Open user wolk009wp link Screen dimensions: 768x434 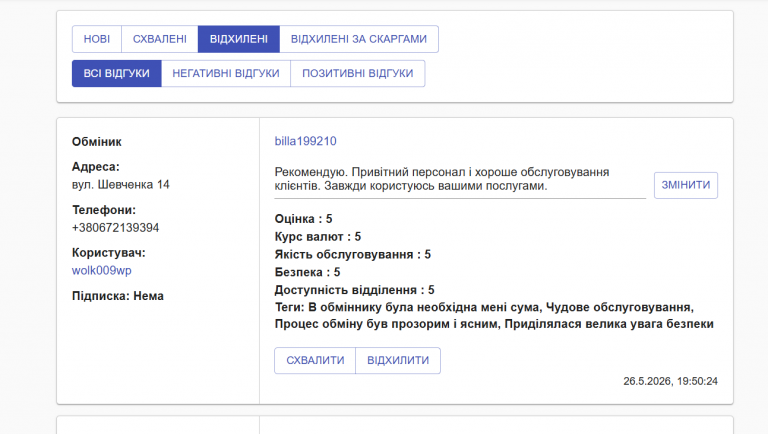pos(101,270)
